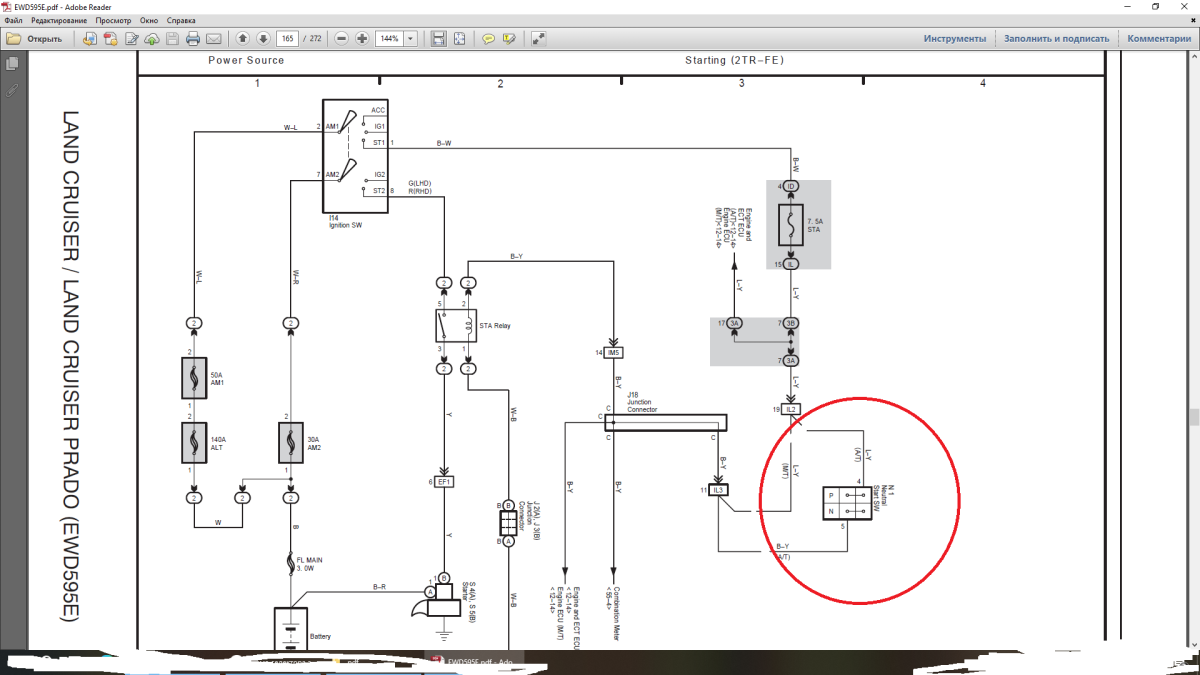The image size is (1200, 675).
Task: Click the Battery label
Action: [x=321, y=636]
